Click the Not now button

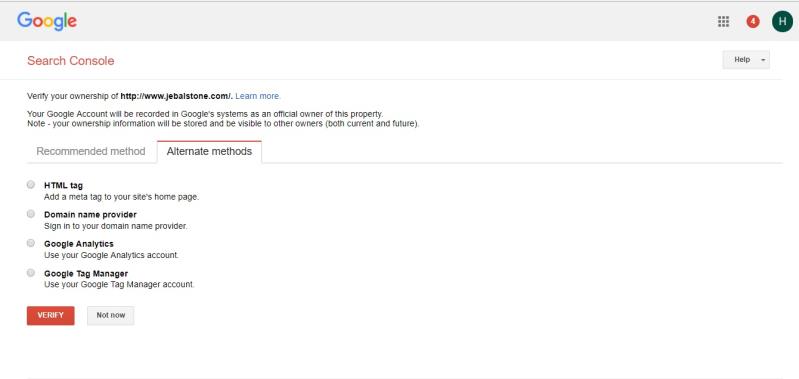tap(111, 315)
